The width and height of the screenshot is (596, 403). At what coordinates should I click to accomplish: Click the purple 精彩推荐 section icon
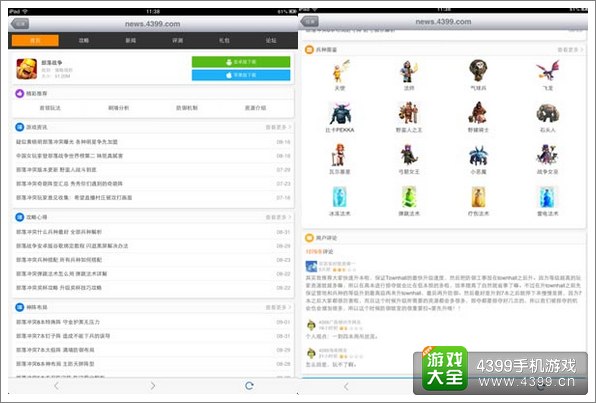(x=20, y=93)
